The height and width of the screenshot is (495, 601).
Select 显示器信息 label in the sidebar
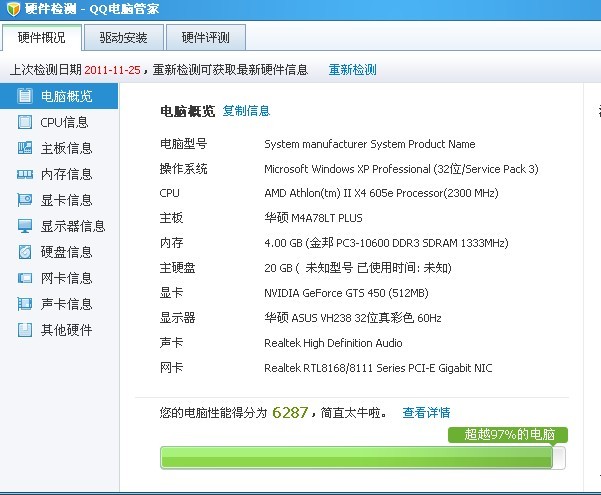73,226
